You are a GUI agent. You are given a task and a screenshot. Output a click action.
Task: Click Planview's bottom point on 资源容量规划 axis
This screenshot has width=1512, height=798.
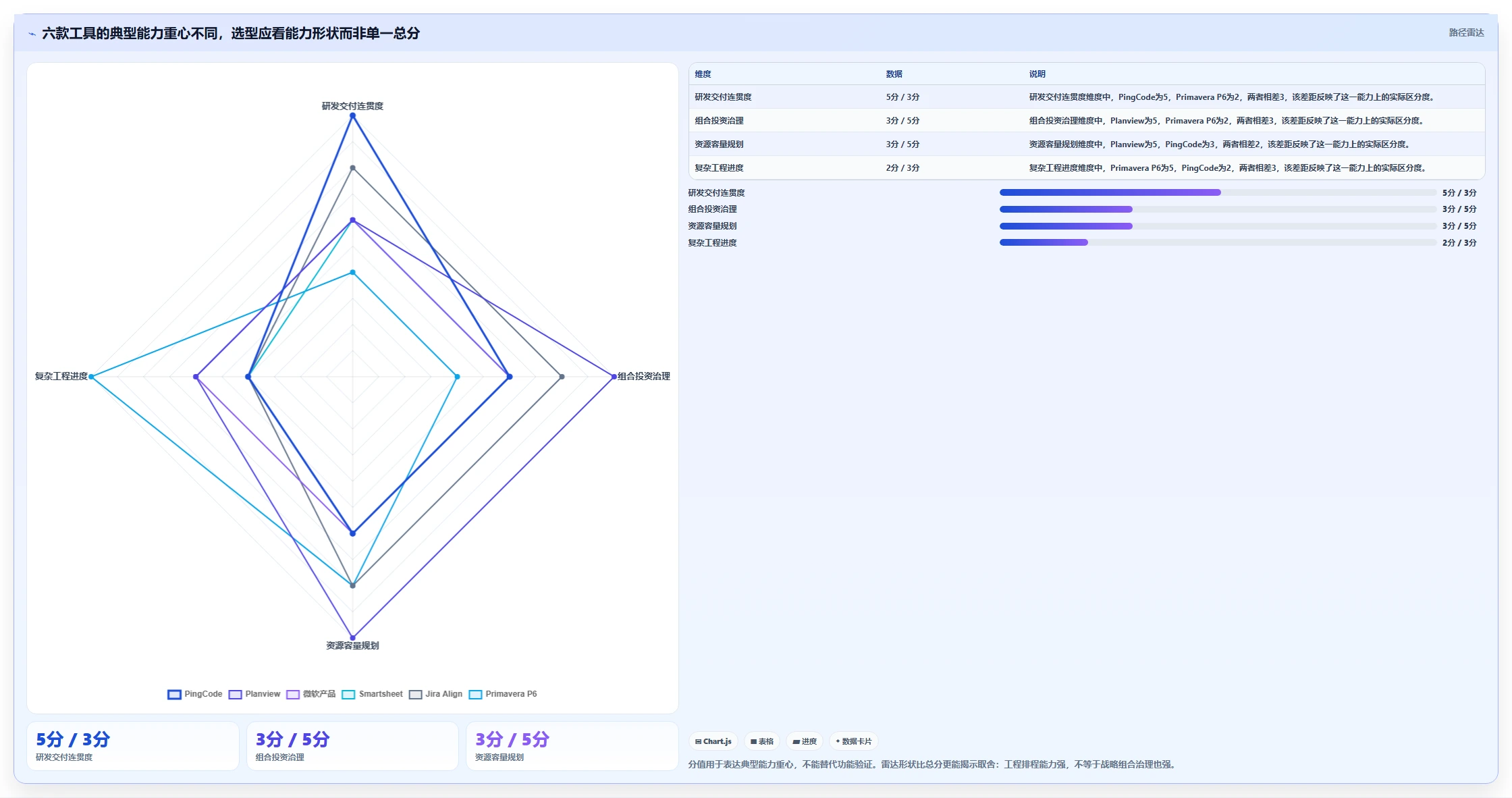[x=352, y=637]
